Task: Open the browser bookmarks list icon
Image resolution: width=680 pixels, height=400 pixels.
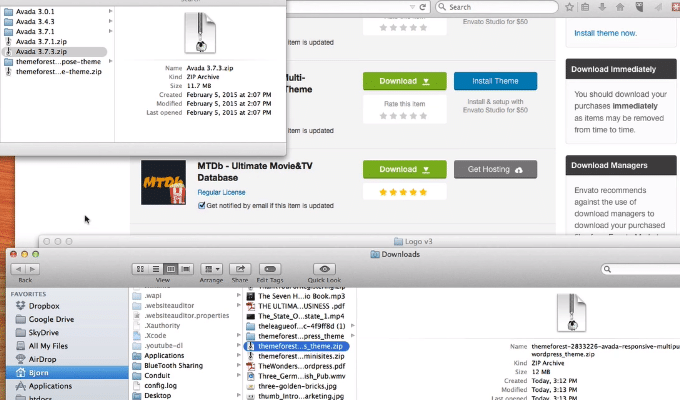Action: point(585,7)
